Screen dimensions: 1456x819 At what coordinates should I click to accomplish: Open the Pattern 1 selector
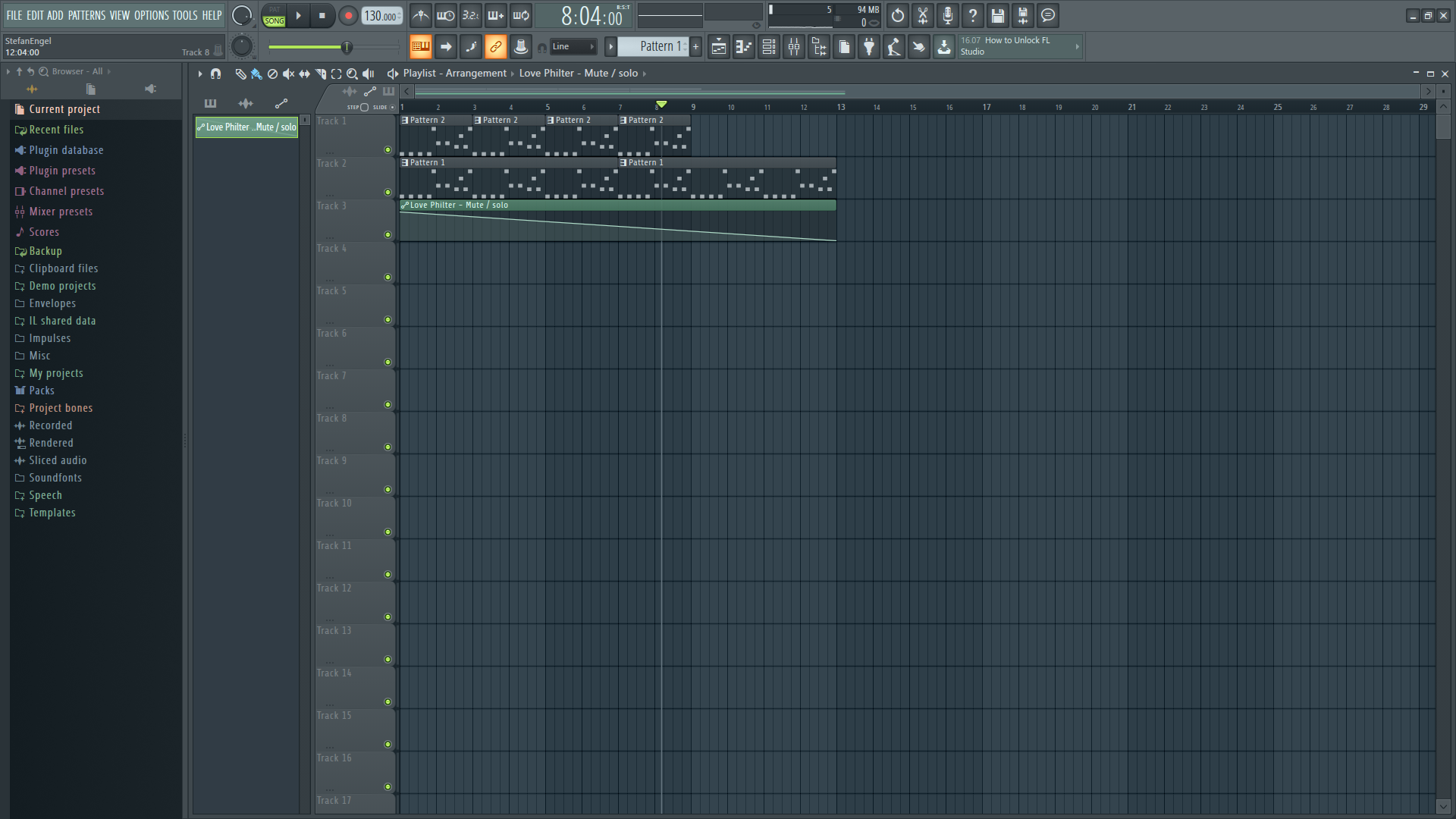click(x=654, y=47)
